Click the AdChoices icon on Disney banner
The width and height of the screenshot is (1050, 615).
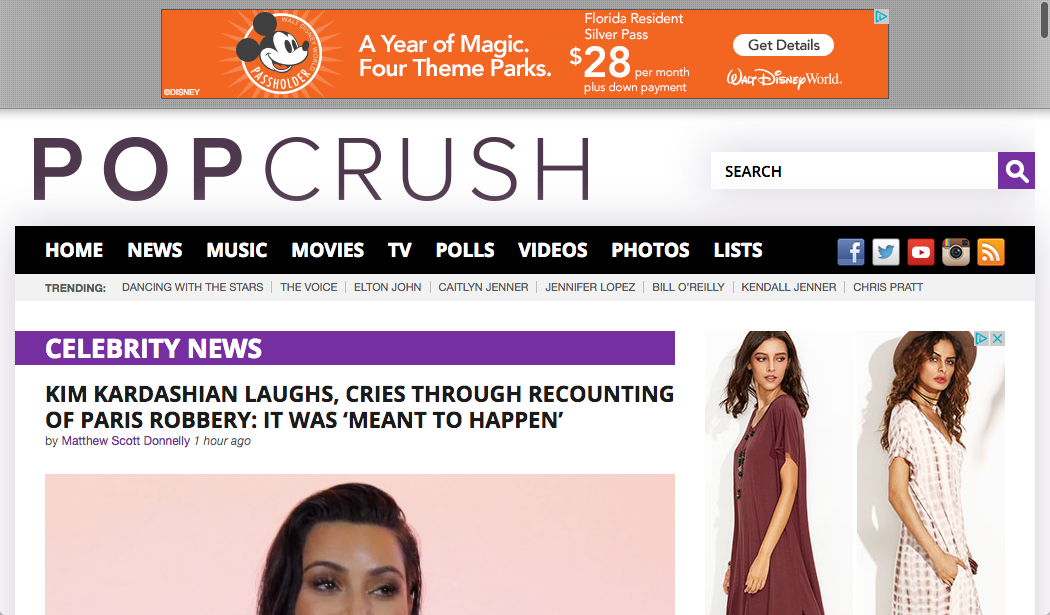click(x=882, y=17)
